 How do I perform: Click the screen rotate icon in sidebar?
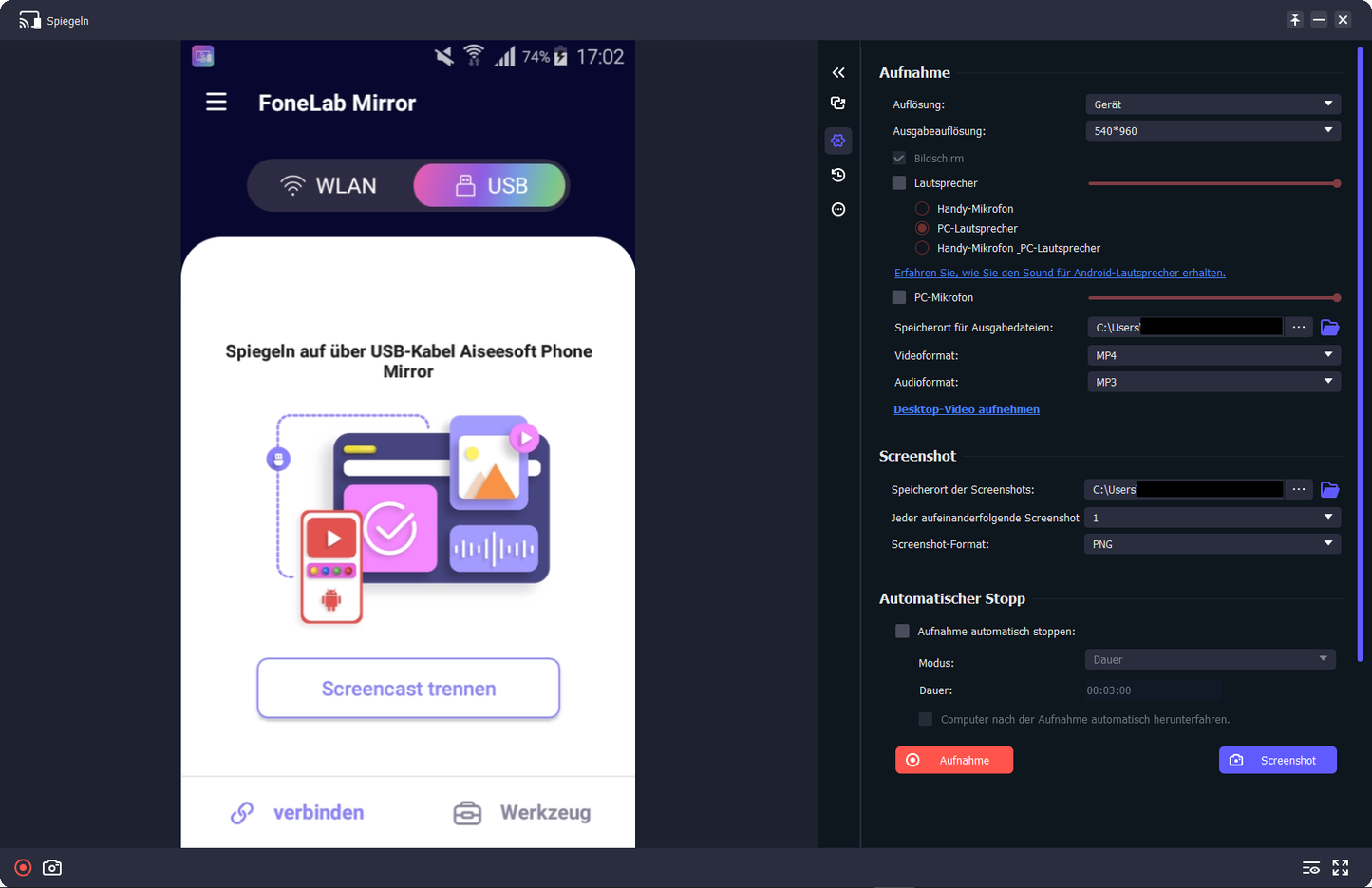838,104
